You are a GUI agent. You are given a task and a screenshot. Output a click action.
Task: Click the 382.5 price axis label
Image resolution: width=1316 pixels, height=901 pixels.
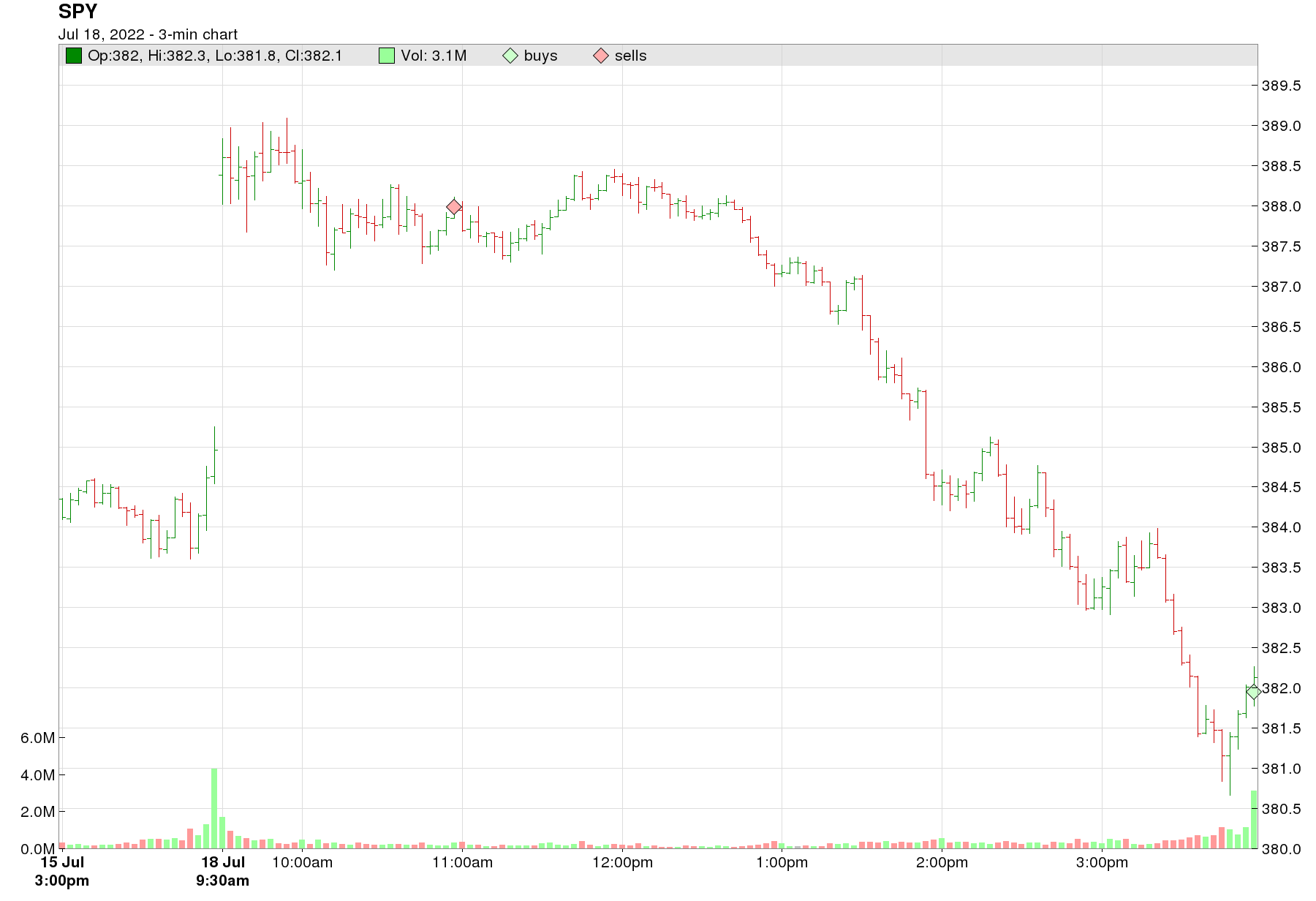pos(1282,648)
